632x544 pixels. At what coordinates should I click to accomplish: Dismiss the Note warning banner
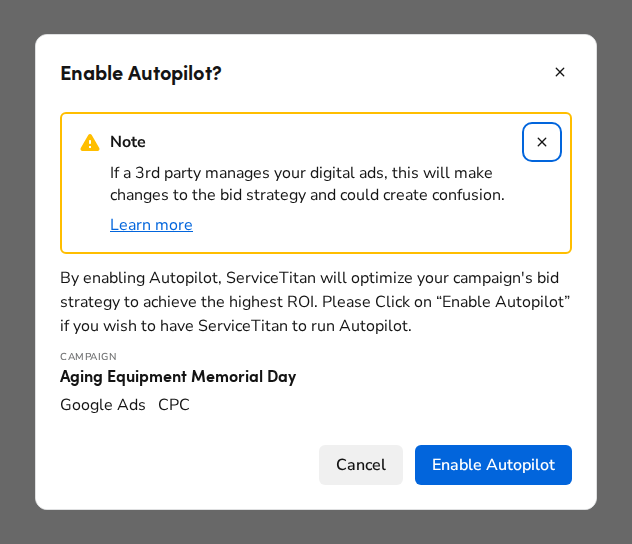point(542,142)
